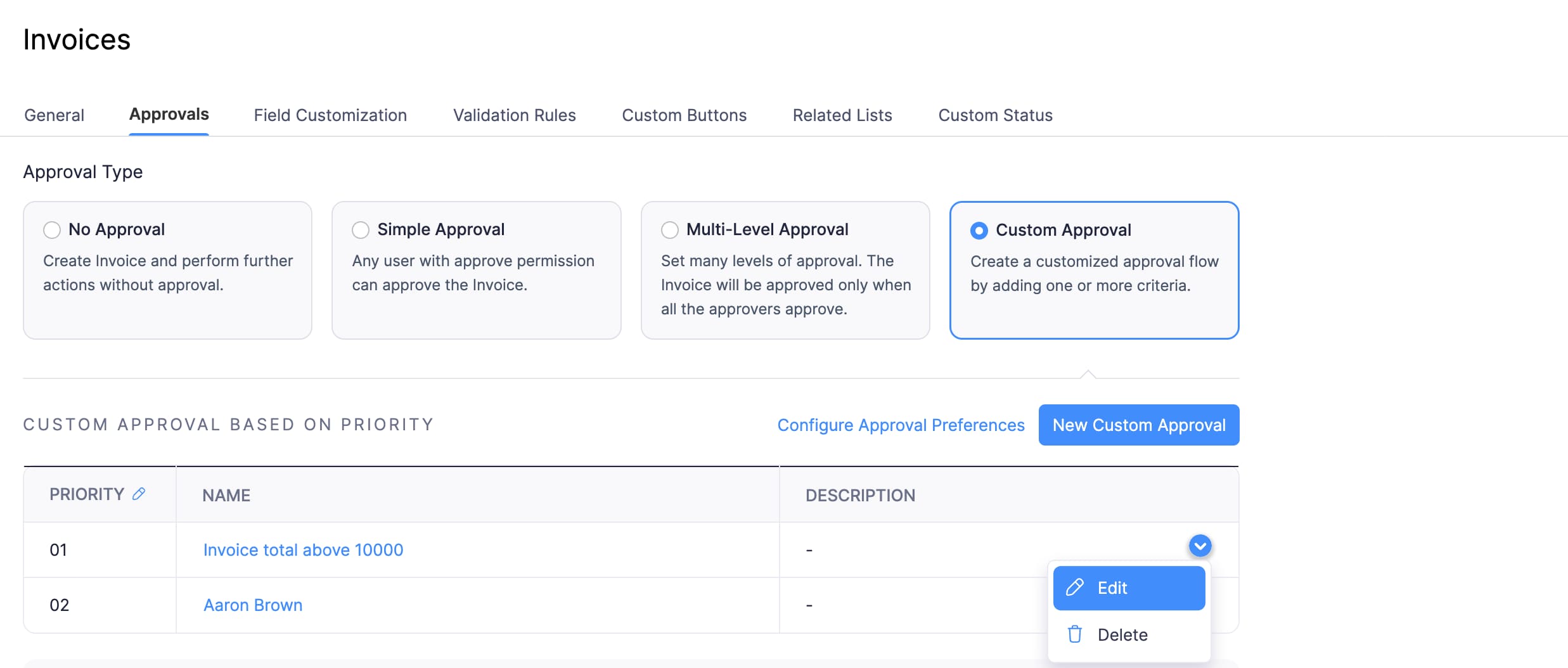Click the pencil icon beside PRIORITY header
The height and width of the screenshot is (668, 1568).
pos(139,494)
